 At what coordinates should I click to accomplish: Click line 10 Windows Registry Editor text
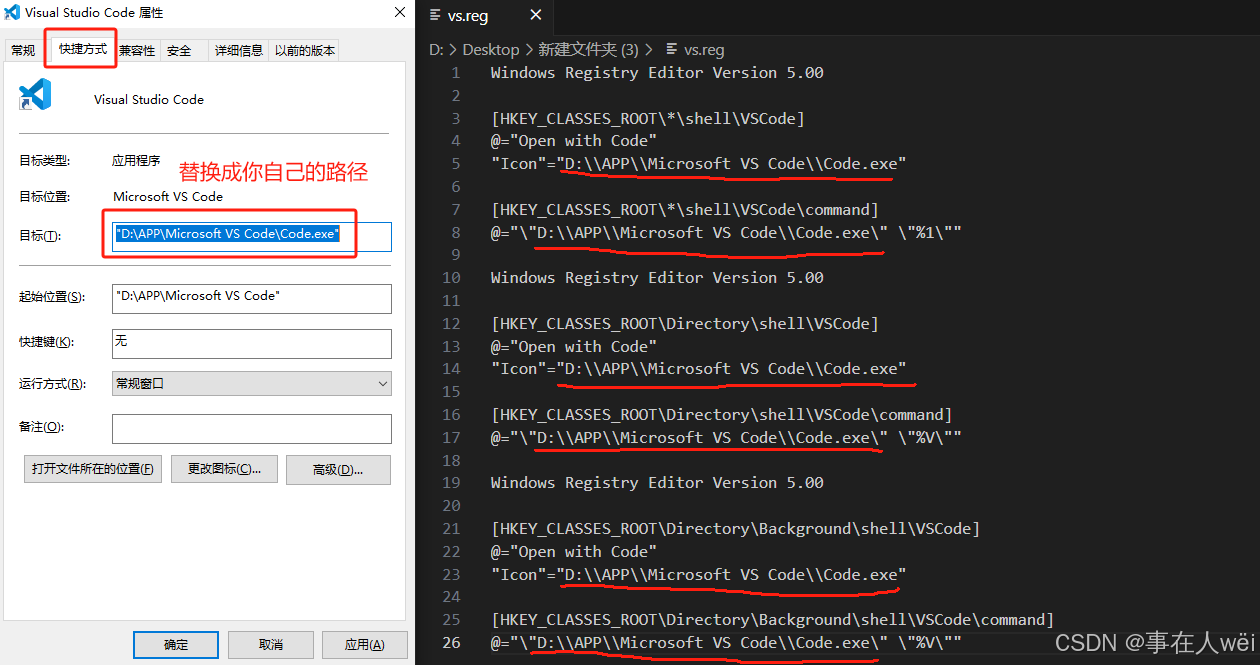pos(657,278)
